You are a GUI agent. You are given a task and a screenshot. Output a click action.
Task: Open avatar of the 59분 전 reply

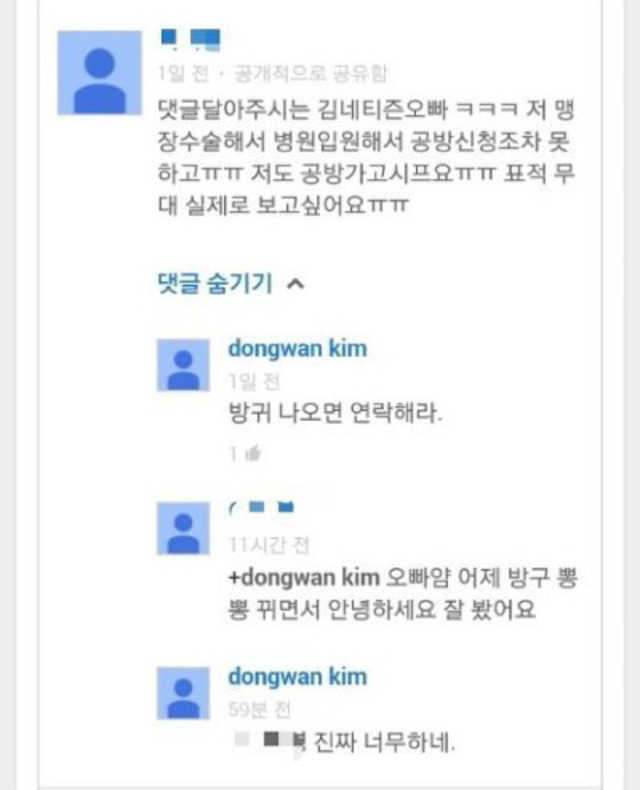(x=183, y=693)
